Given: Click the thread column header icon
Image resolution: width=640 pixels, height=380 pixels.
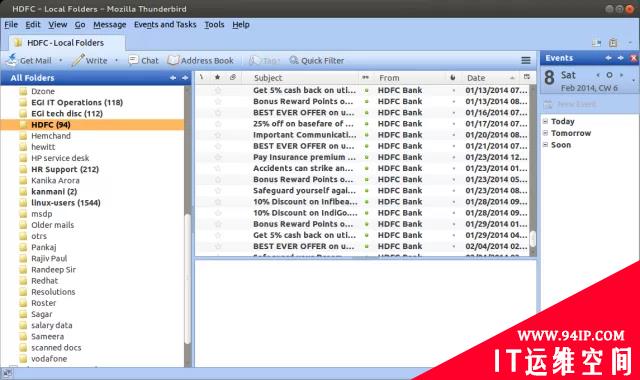Looking at the screenshot, I should [x=202, y=78].
